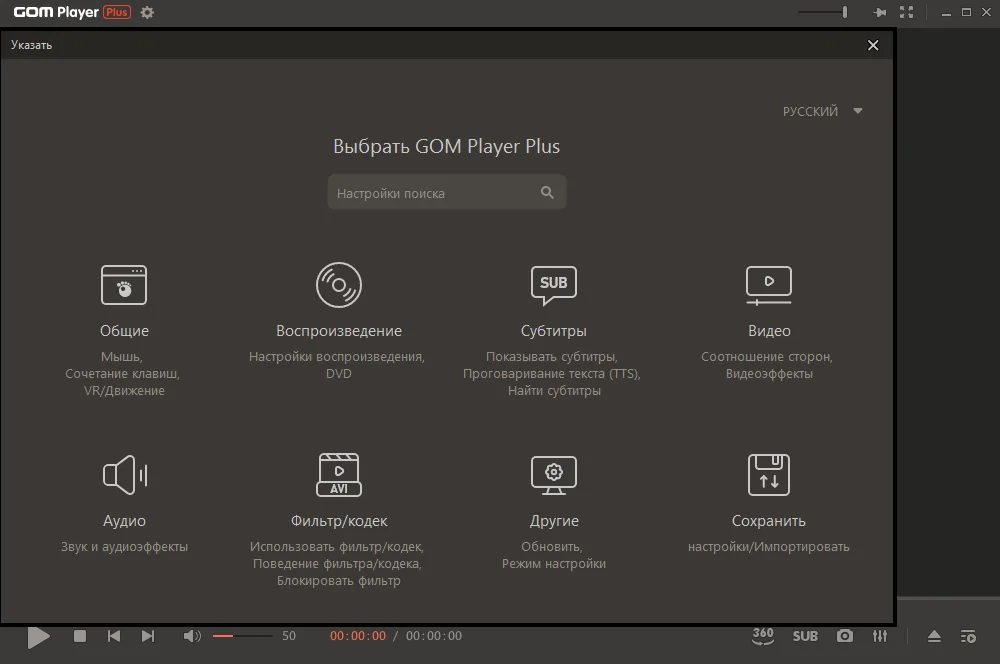Open the Общие settings icon
The height and width of the screenshot is (664, 1000).
click(124, 284)
